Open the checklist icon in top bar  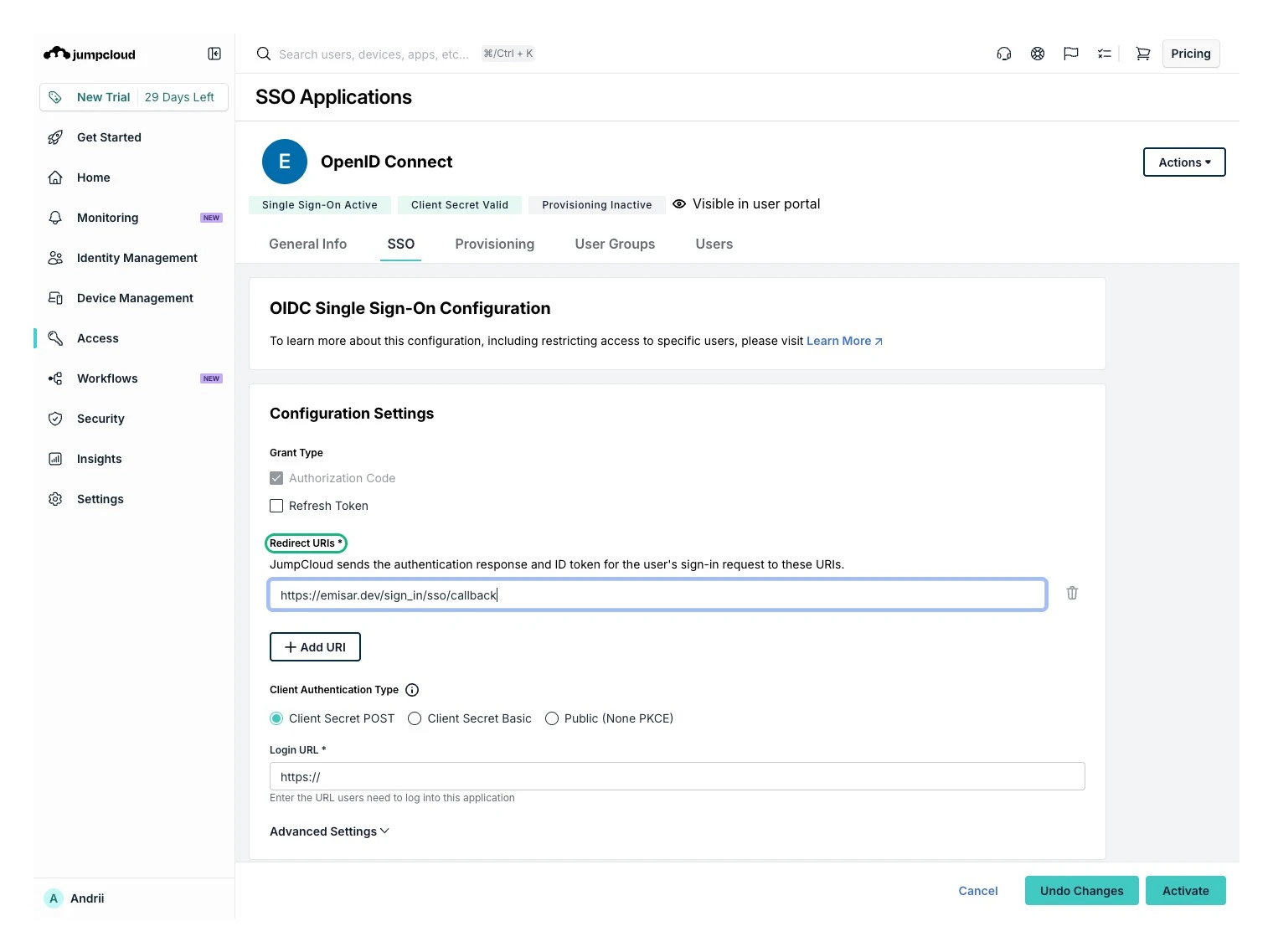tap(1105, 54)
